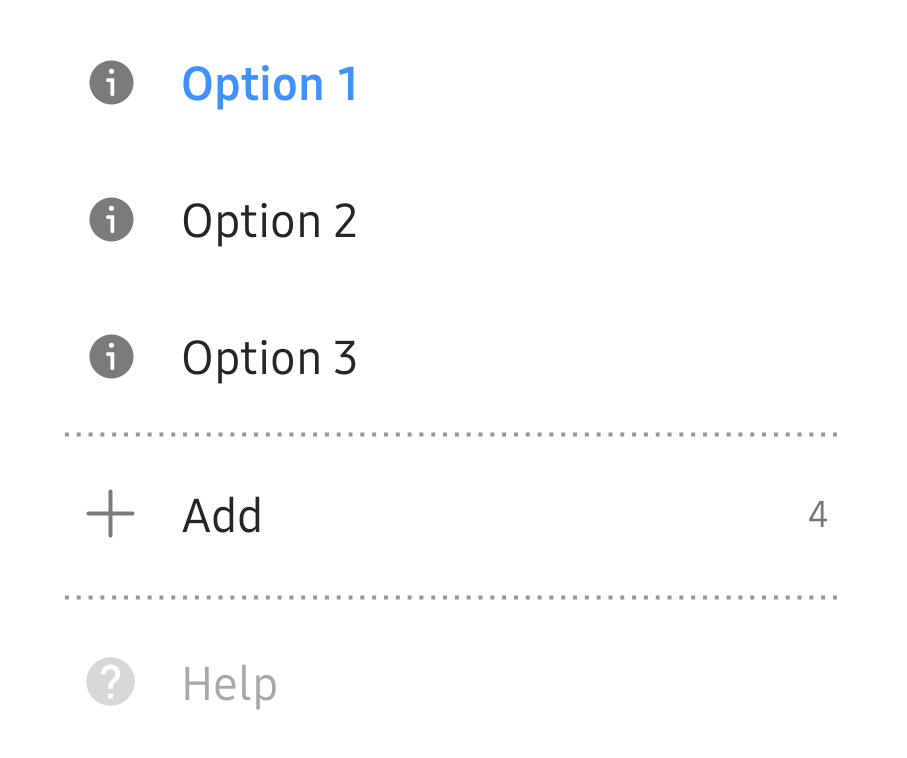
Task: Click the plus icon beside Add
Action: point(111,515)
